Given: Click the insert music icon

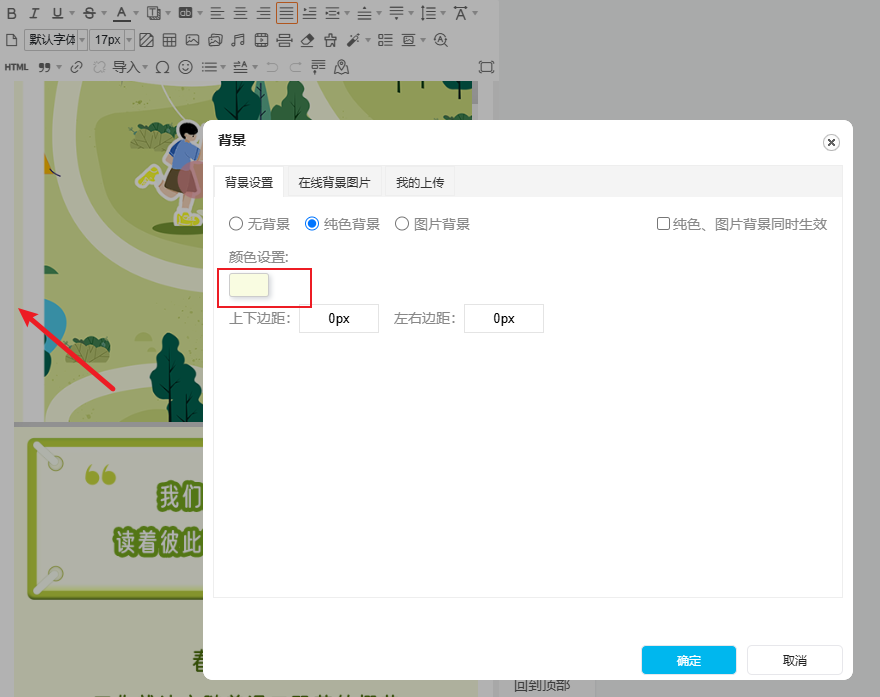Looking at the screenshot, I should [x=237, y=40].
